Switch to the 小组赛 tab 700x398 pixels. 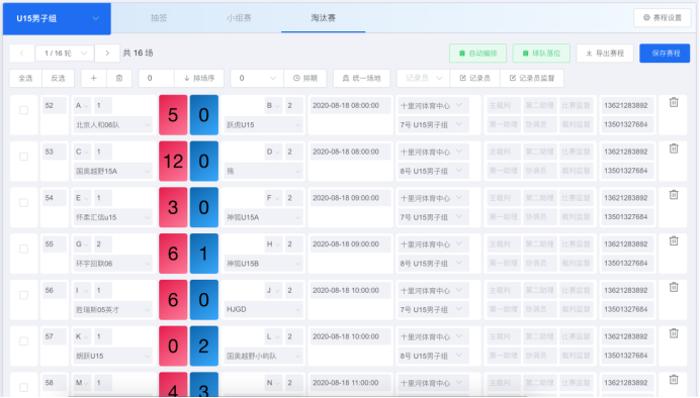click(x=239, y=18)
